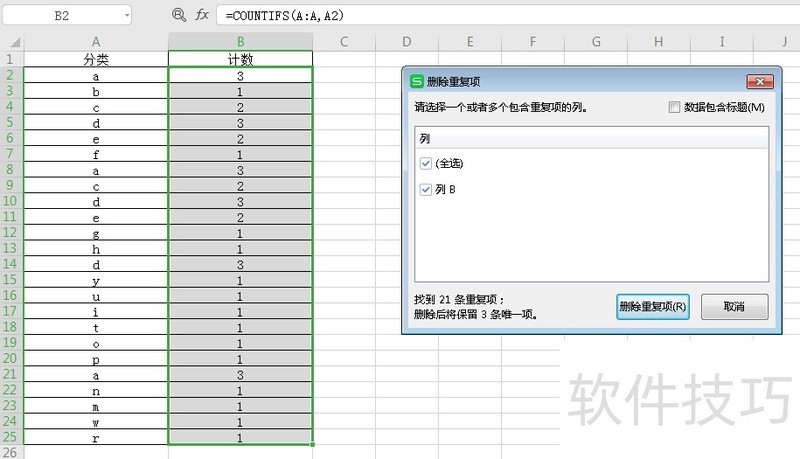Click cell A18 containing t
Image resolution: width=800 pixels, height=459 pixels.
(x=96, y=327)
